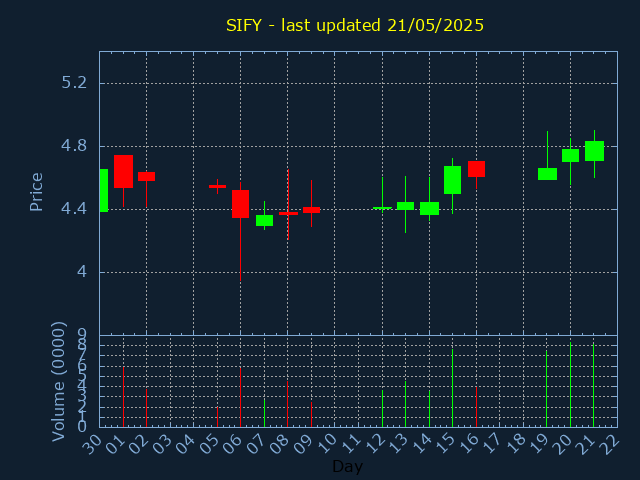Click the day axis label 17
The width and height of the screenshot is (640, 480).
point(492,443)
